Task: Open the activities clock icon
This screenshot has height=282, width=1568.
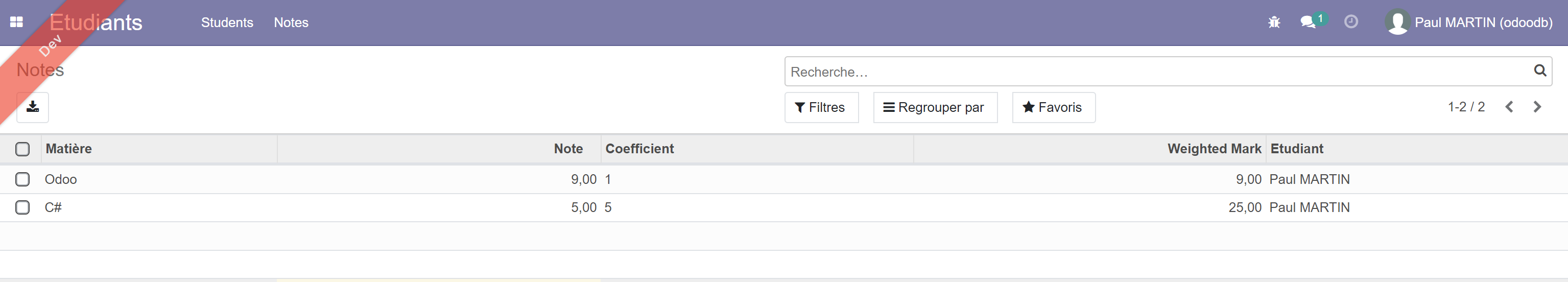Action: point(1351,22)
